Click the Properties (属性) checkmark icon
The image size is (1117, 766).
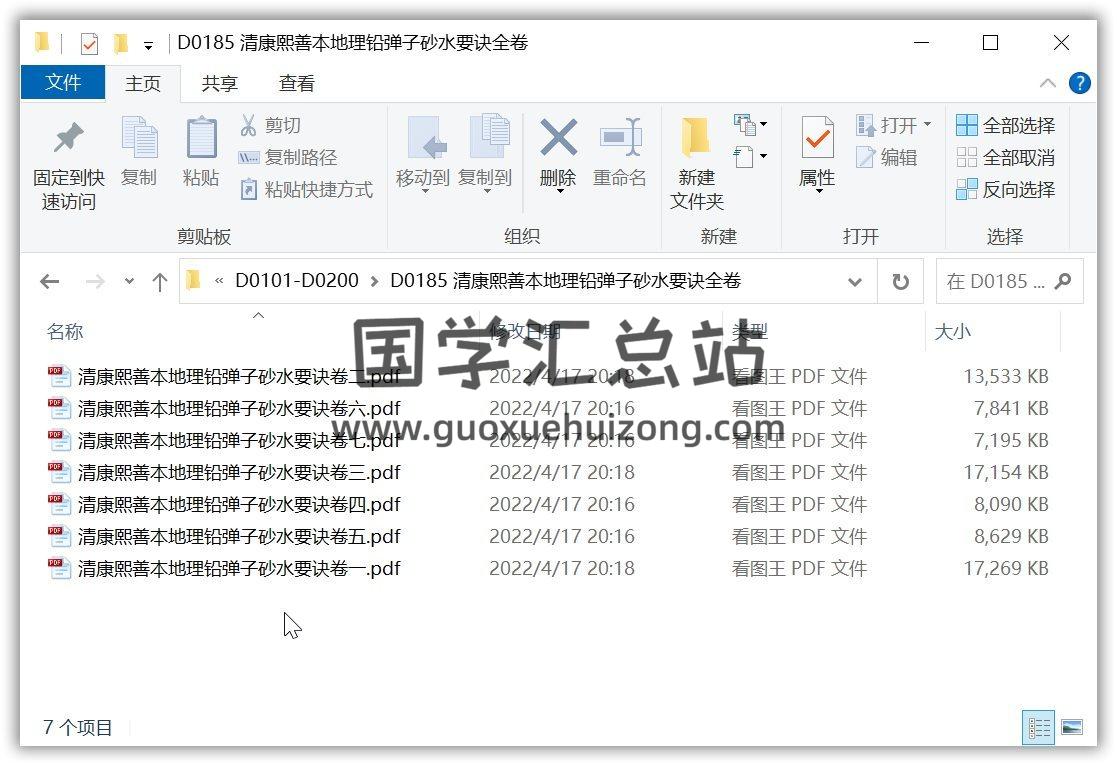click(x=817, y=138)
